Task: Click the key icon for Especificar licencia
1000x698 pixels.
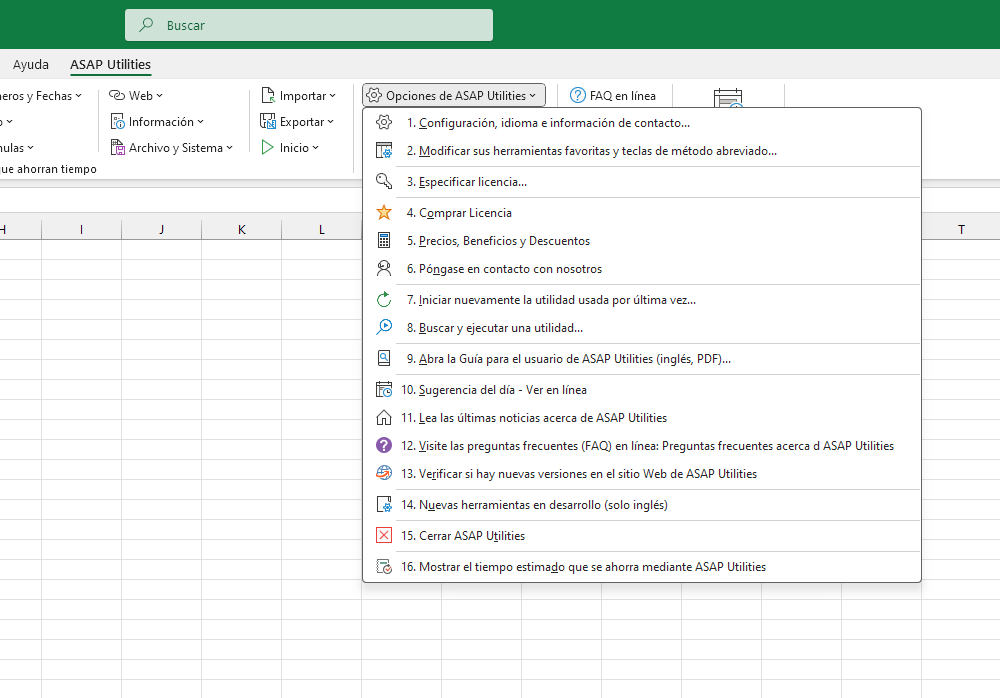Action: pos(384,182)
